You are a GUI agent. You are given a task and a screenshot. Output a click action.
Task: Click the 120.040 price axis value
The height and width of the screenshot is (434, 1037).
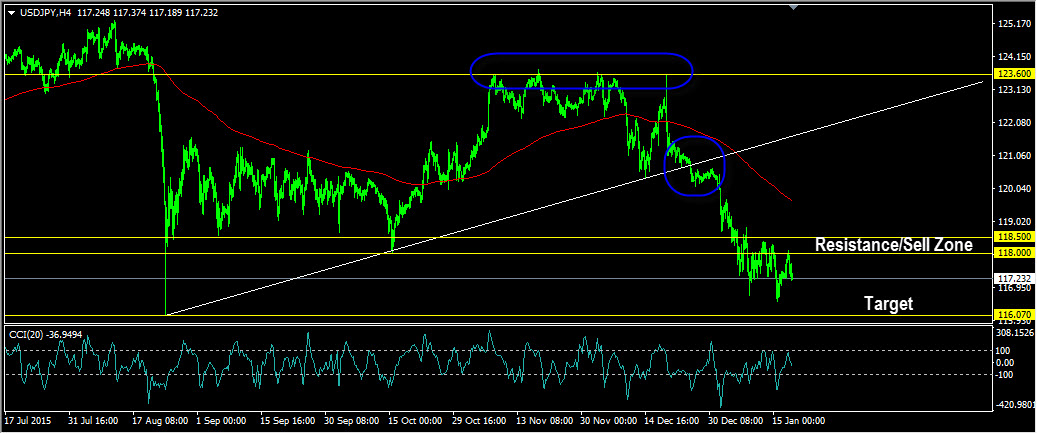[1014, 189]
